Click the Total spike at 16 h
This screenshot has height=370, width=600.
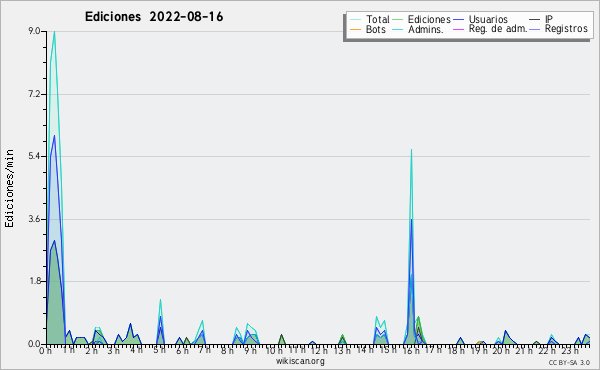pyautogui.click(x=411, y=151)
